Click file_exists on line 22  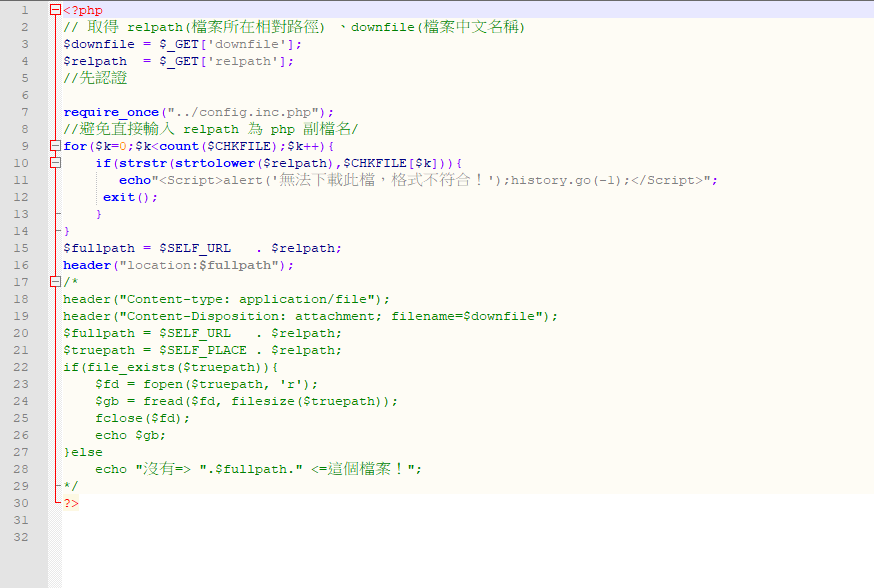click(x=131, y=367)
